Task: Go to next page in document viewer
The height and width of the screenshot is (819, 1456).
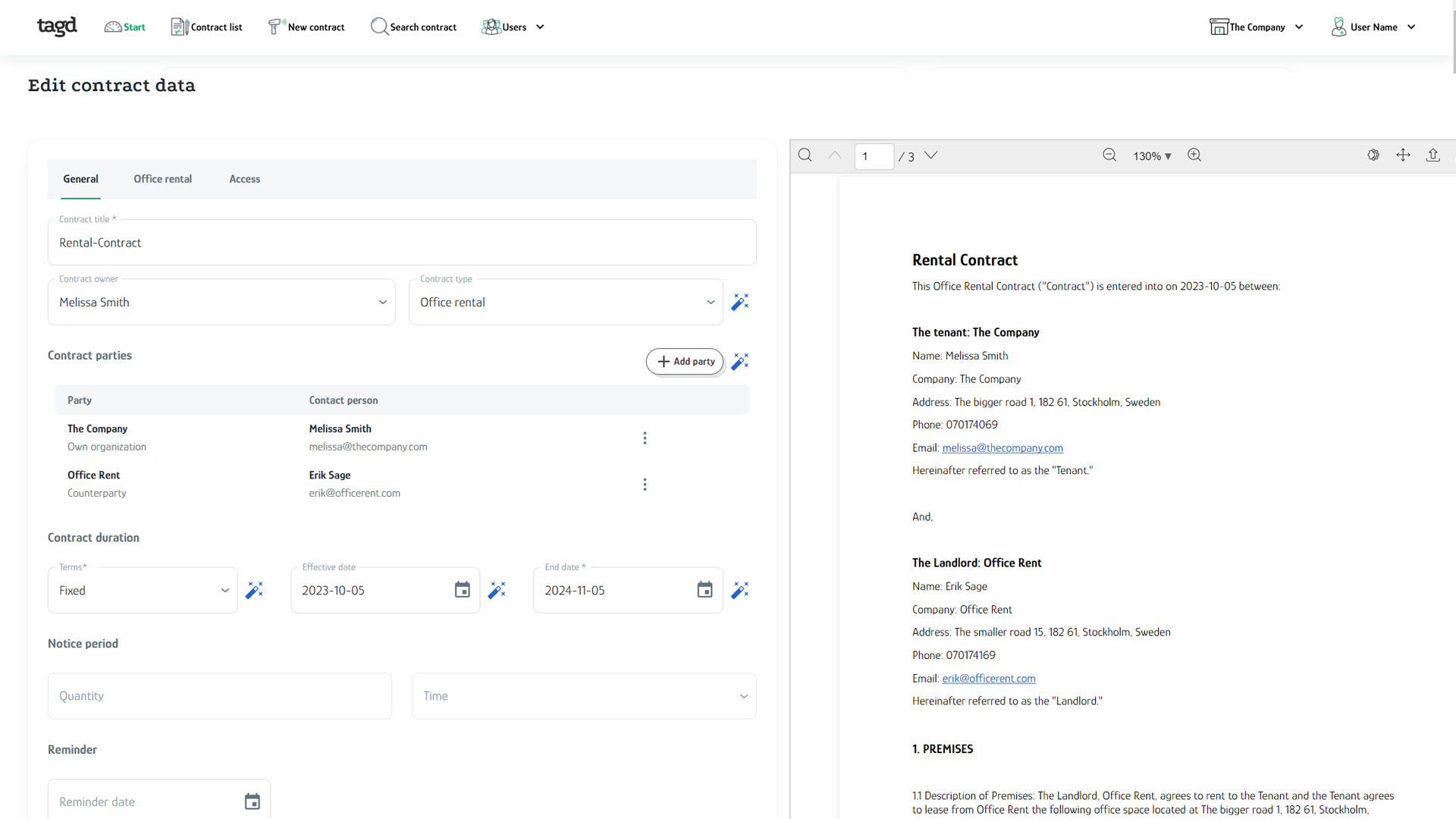Action: pyautogui.click(x=931, y=155)
